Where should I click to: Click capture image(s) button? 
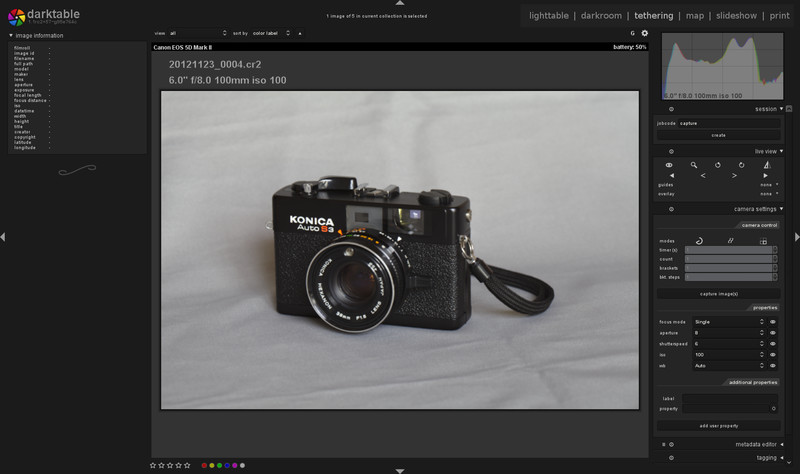pyautogui.click(x=718, y=294)
